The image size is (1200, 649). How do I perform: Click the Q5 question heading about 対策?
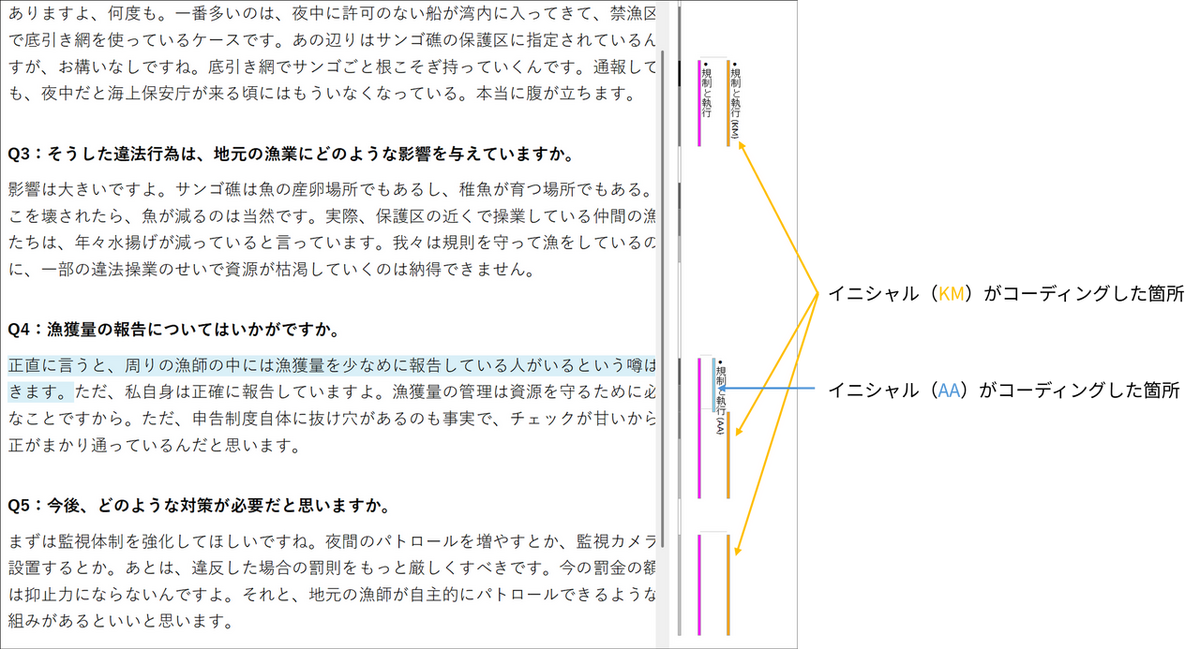[x=198, y=504]
